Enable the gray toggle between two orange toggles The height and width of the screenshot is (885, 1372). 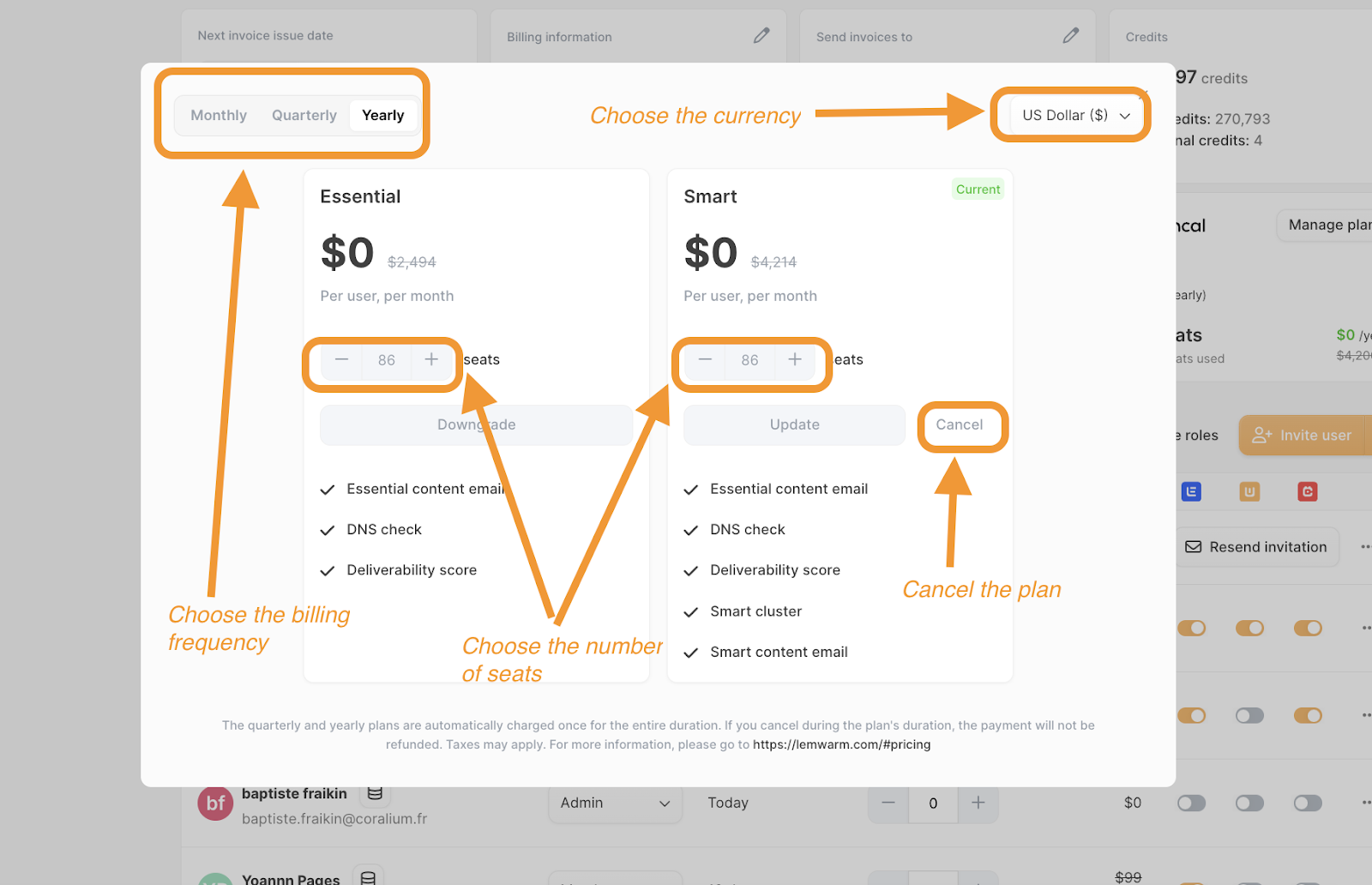point(1249,715)
